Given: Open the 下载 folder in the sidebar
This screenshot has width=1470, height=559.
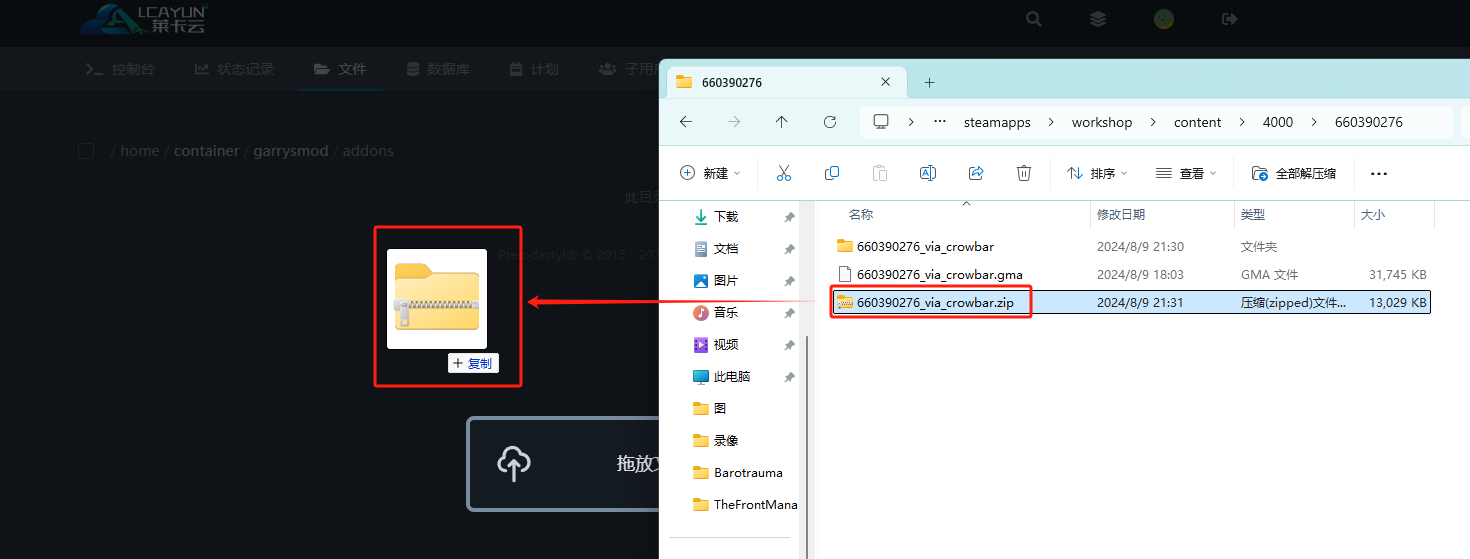Looking at the screenshot, I should coord(725,216).
